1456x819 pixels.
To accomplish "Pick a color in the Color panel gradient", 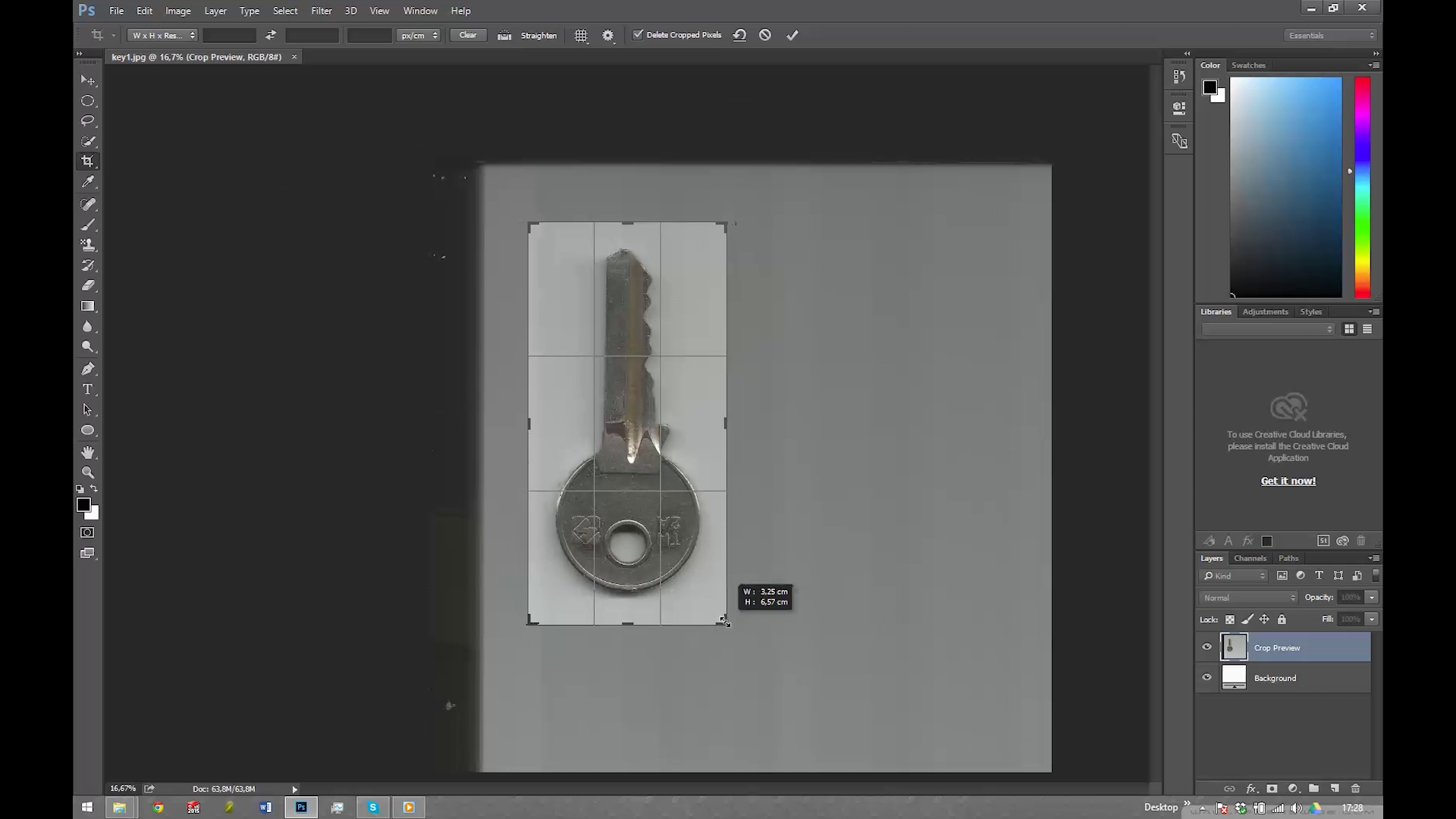I will click(x=1287, y=187).
